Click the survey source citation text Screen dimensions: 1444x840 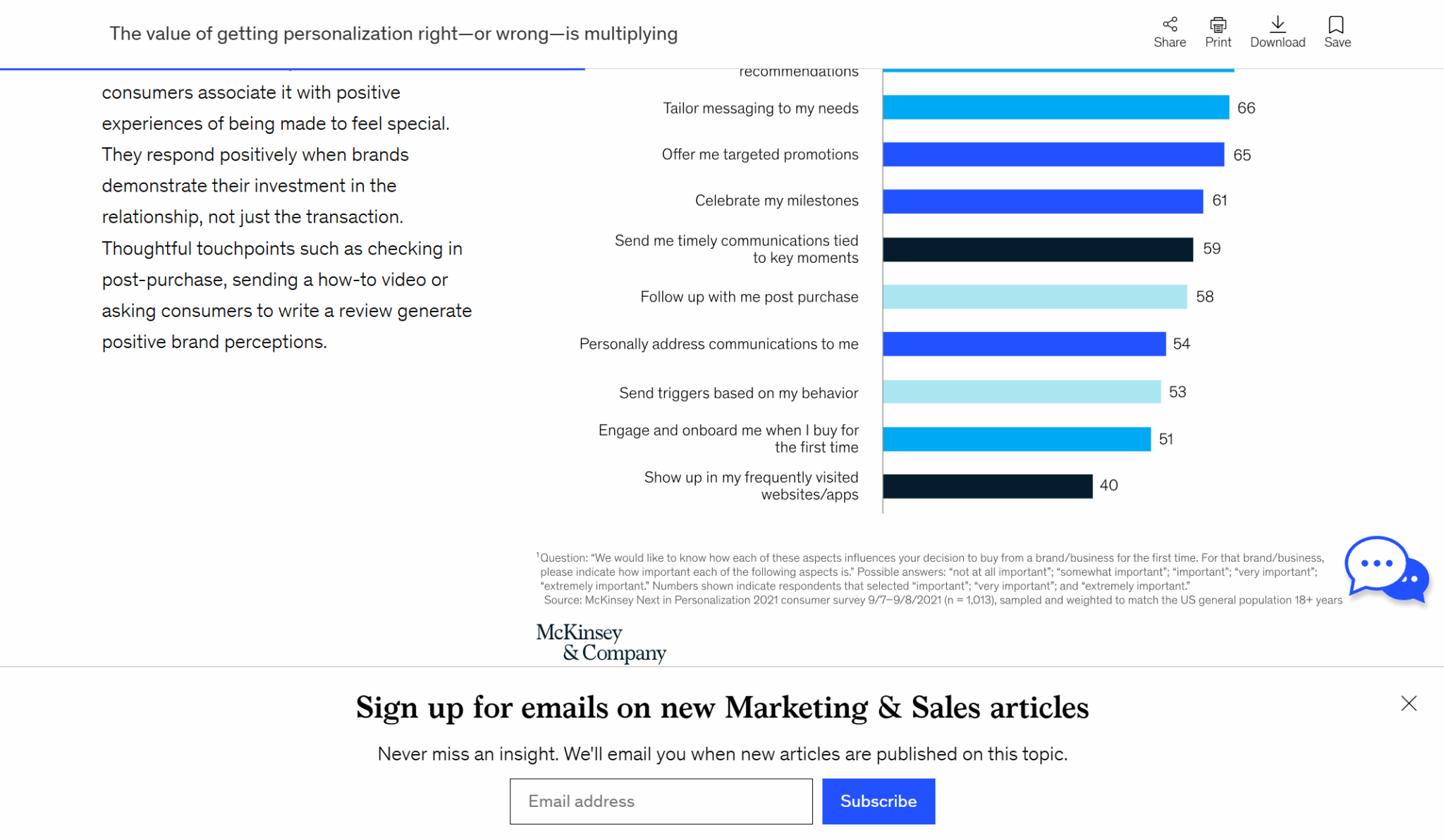(943, 600)
